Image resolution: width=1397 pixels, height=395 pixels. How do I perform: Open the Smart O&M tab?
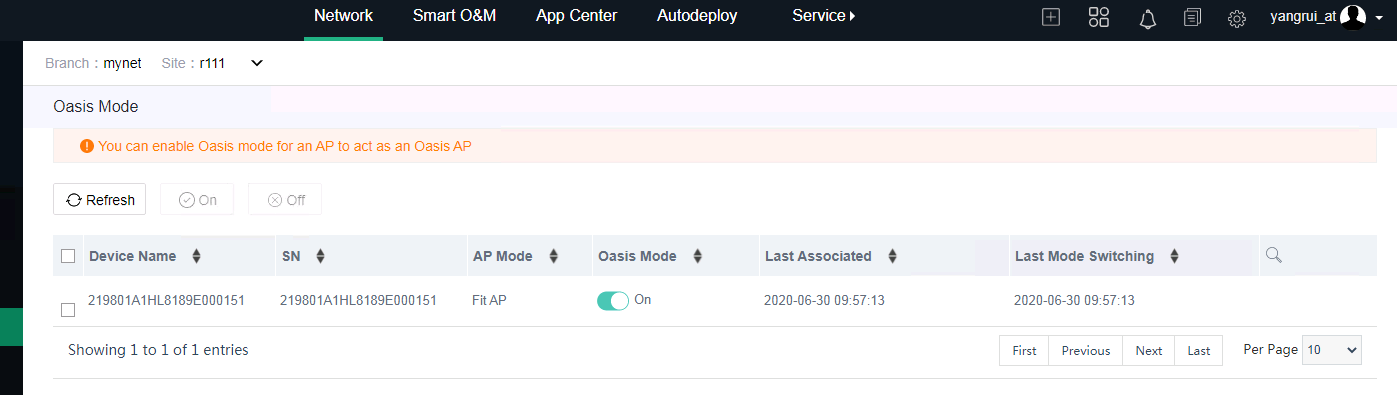454,16
